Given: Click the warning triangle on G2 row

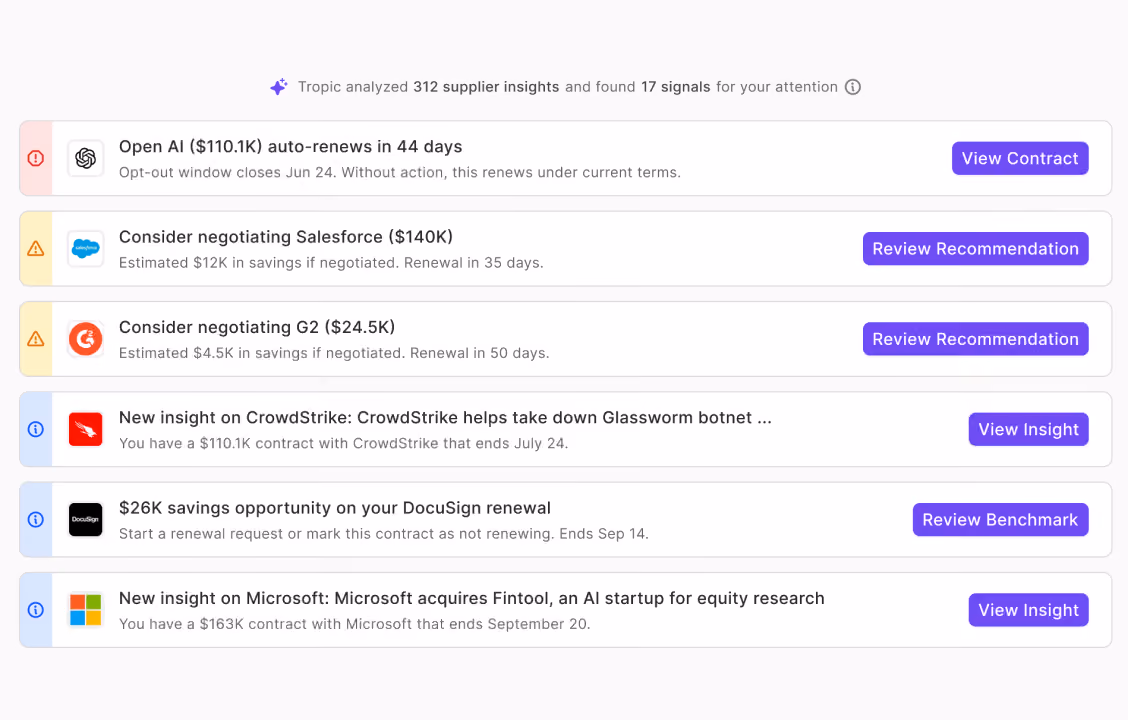Looking at the screenshot, I should coord(35,339).
